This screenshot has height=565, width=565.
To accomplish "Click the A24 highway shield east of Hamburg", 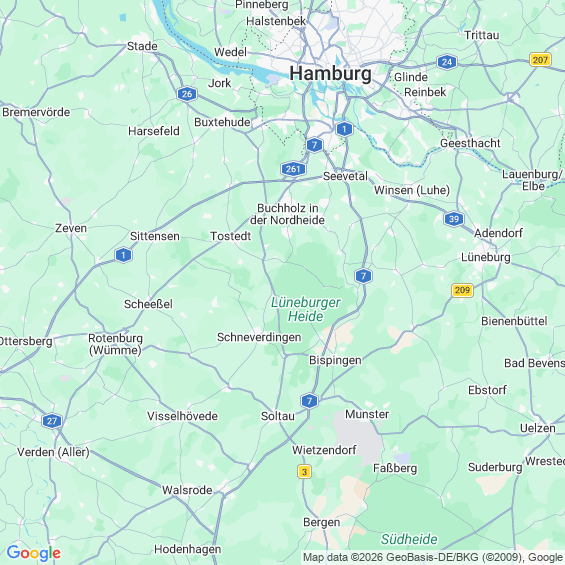I will coord(447,62).
